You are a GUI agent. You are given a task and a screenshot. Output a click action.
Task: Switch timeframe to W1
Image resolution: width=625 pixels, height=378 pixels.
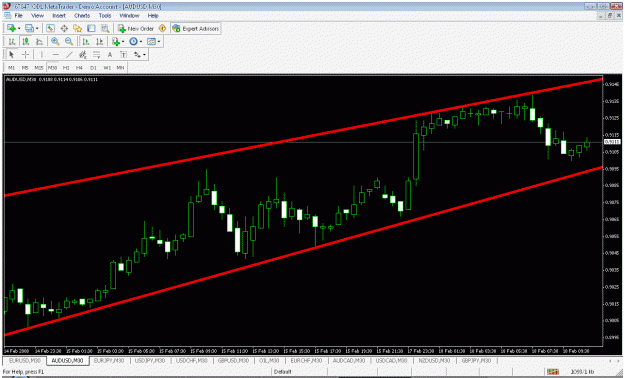pyautogui.click(x=107, y=68)
